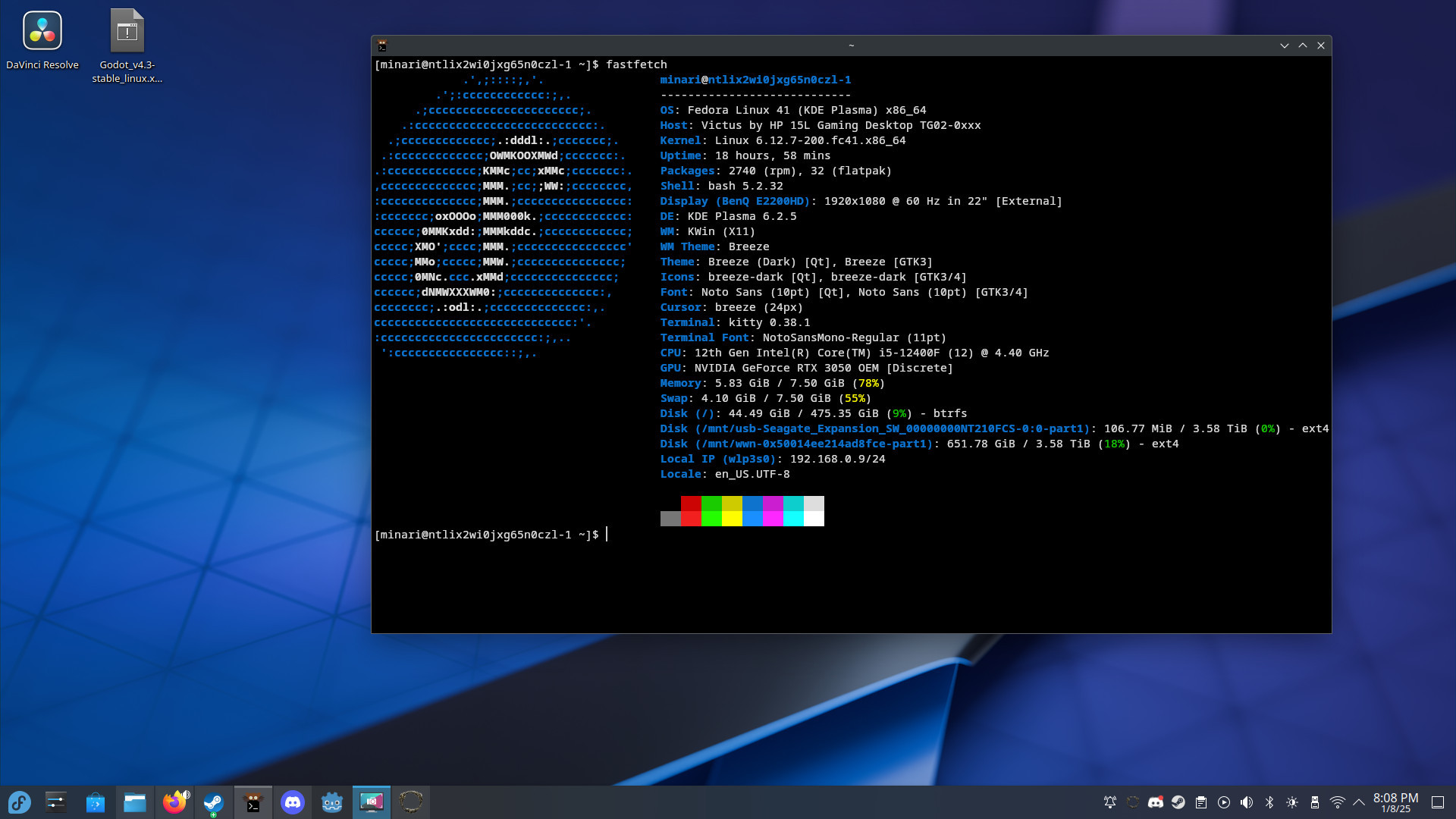Select the Spectacle screenshot taskbar entry

click(x=372, y=802)
